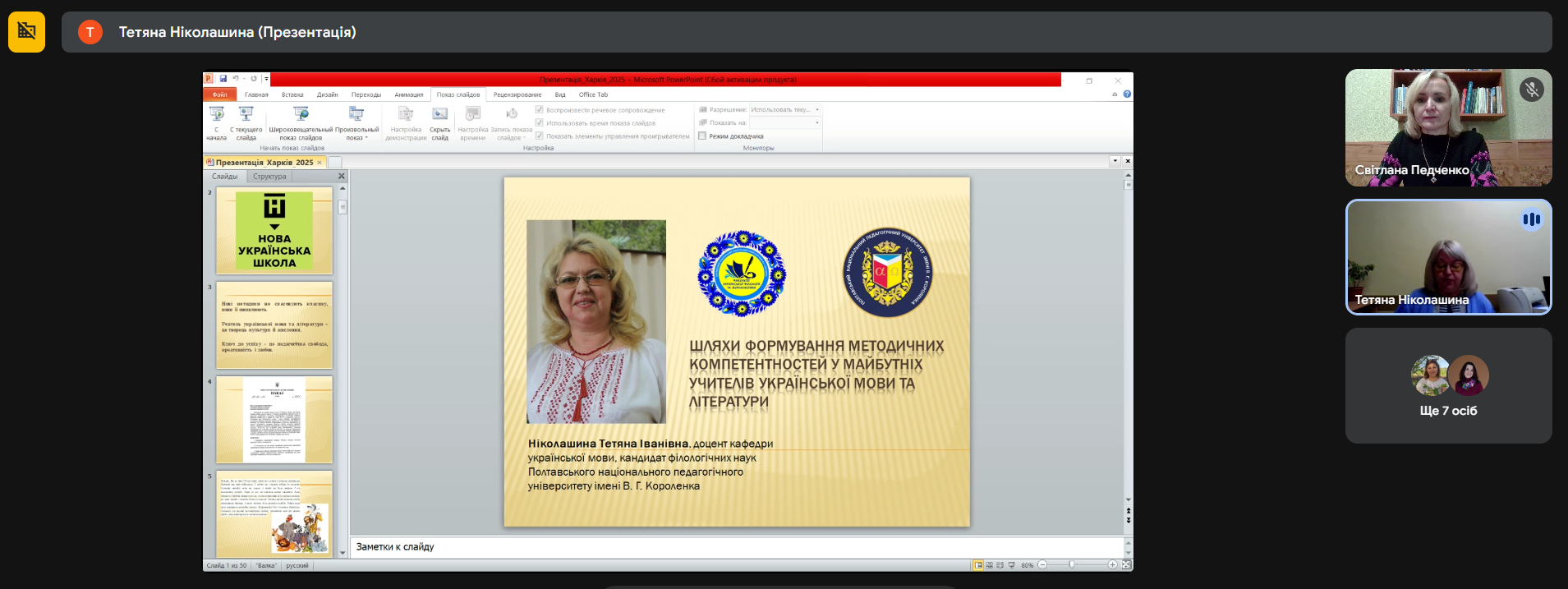Click the zoom in plus button
Image resolution: width=1568 pixels, height=589 pixels.
coord(1112,565)
